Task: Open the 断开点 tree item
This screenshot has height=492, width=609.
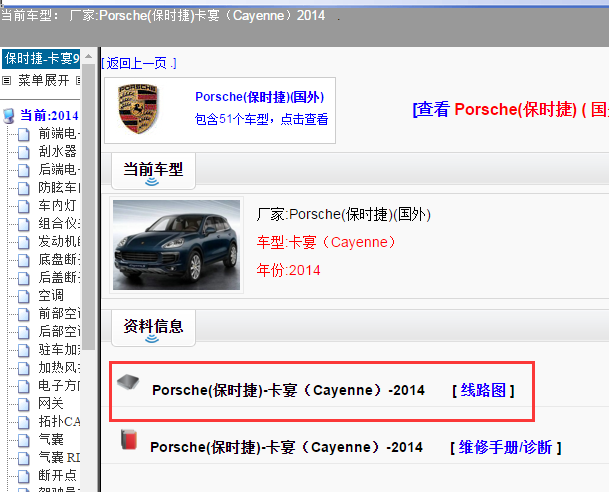Action: [57, 475]
